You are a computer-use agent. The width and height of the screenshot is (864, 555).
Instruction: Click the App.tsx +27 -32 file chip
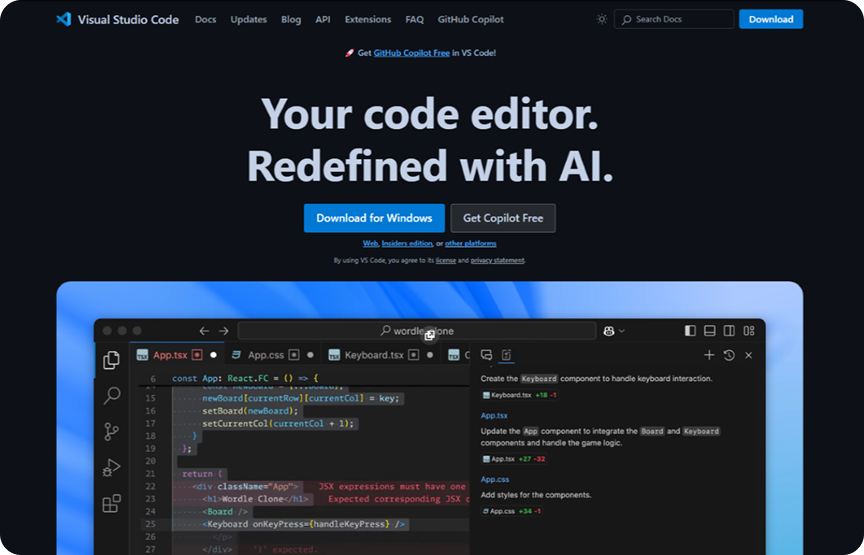pyautogui.click(x=514, y=459)
